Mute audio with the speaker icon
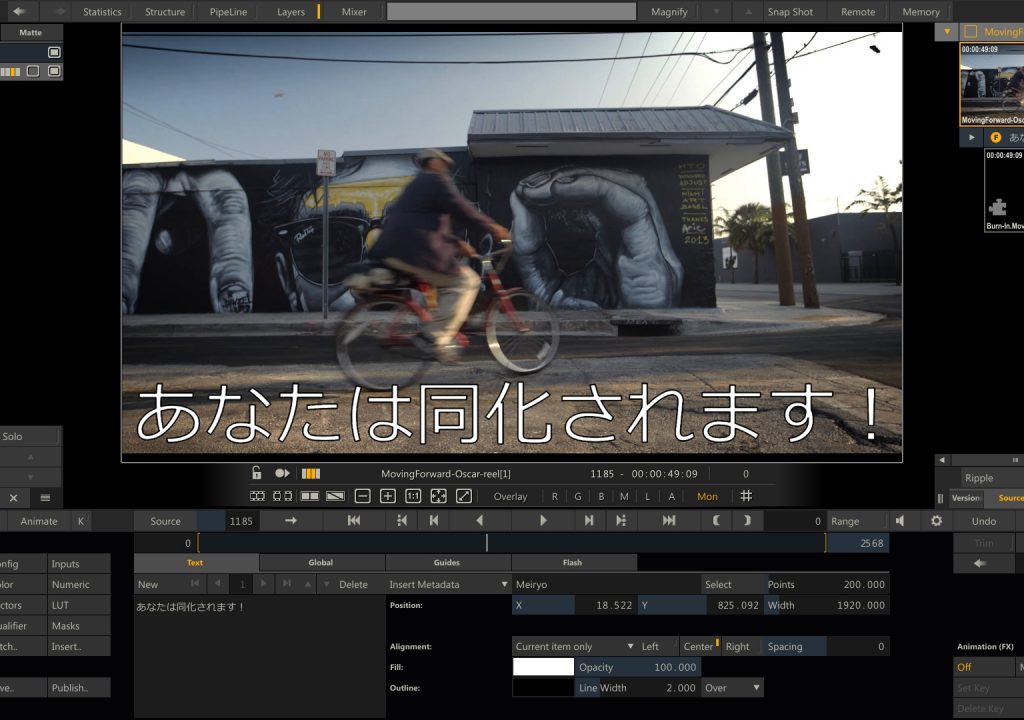The image size is (1024, 720). click(x=901, y=521)
